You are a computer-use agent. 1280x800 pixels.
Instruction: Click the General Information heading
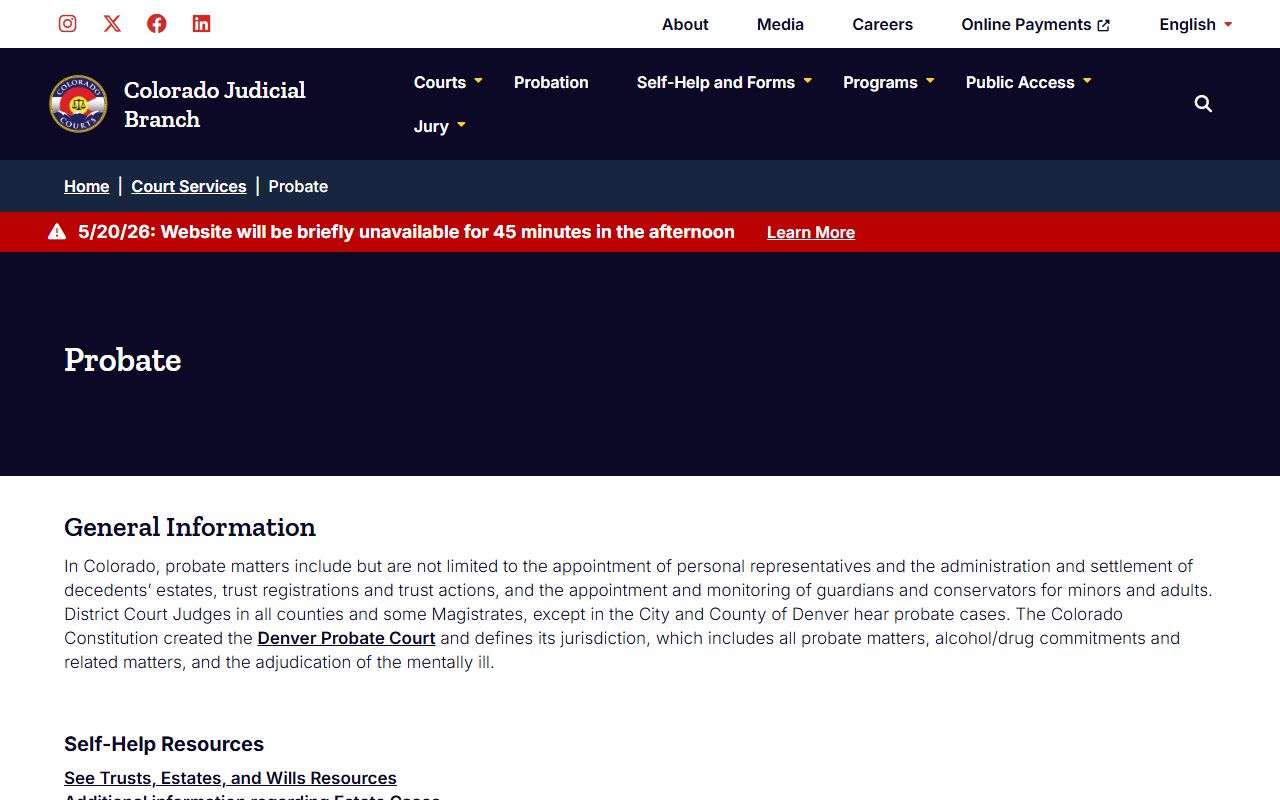(190, 527)
